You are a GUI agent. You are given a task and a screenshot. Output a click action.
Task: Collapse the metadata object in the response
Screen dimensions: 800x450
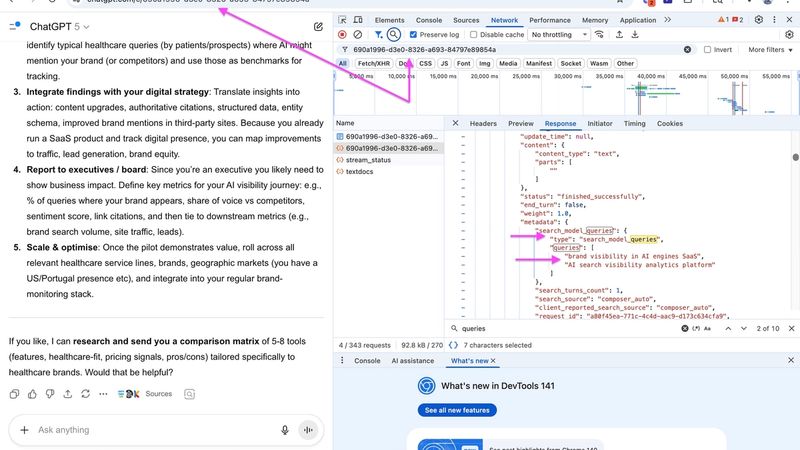[x=463, y=222]
